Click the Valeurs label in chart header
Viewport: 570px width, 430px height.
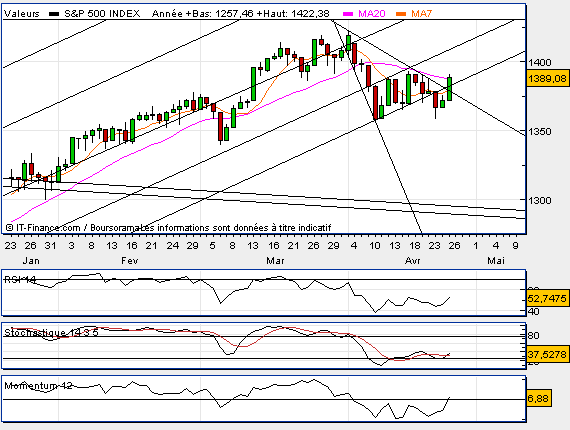(22, 14)
